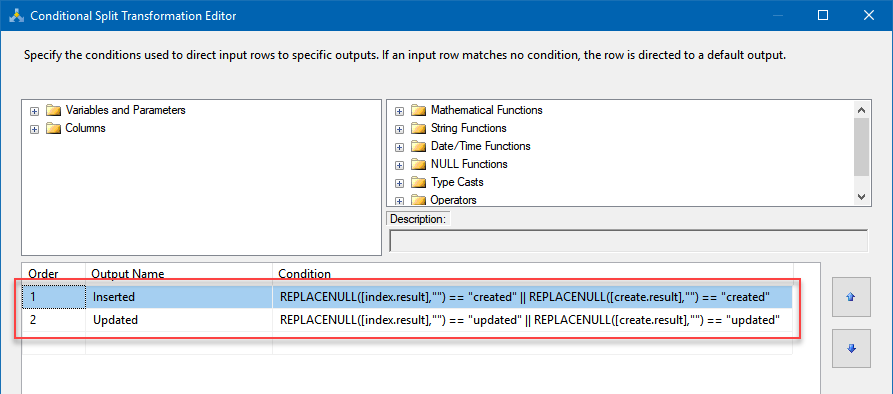Expand the Columns tree node
The height and width of the screenshot is (394, 893).
click(34, 129)
